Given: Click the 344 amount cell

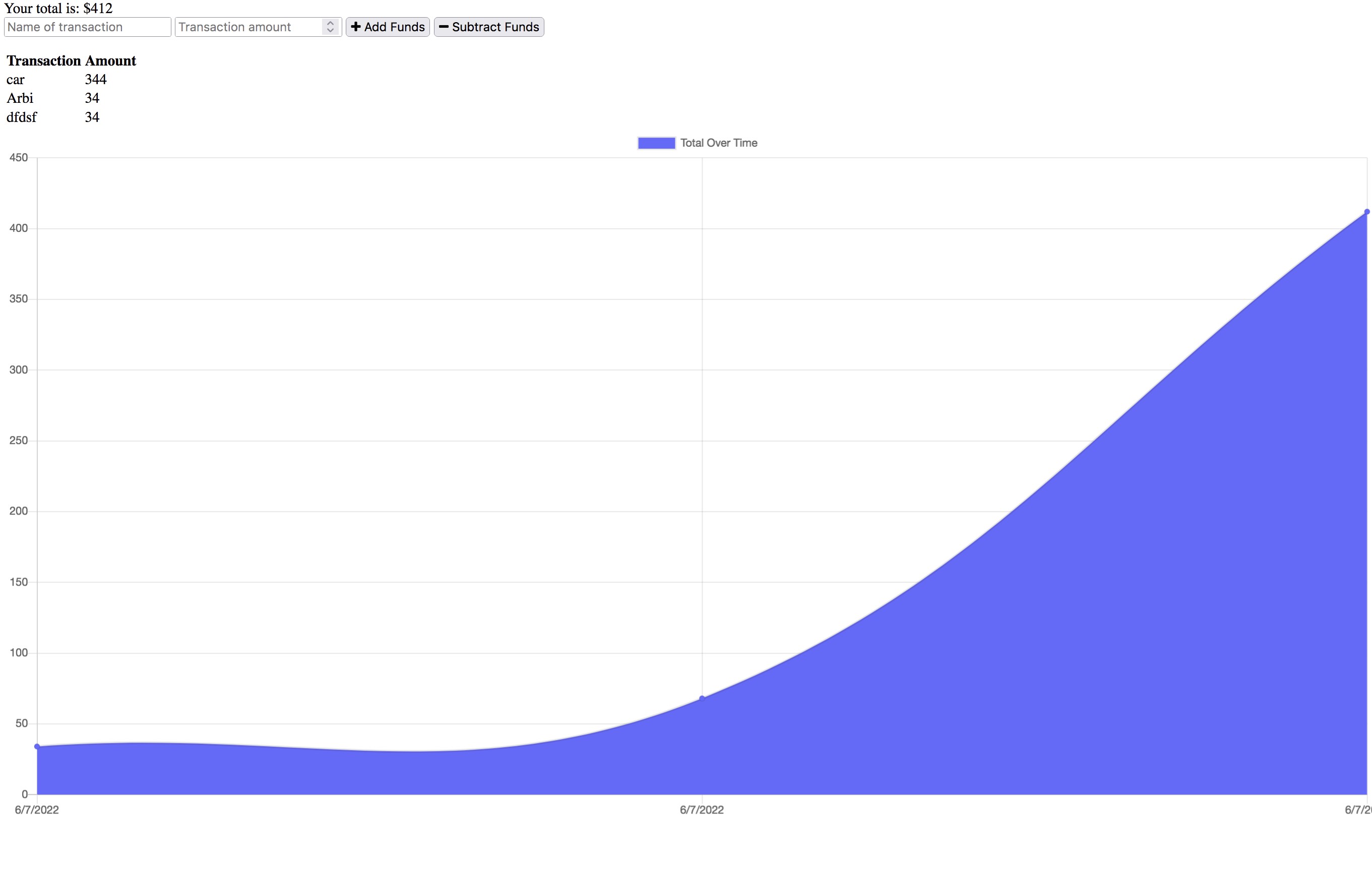Looking at the screenshot, I should pyautogui.click(x=96, y=79).
